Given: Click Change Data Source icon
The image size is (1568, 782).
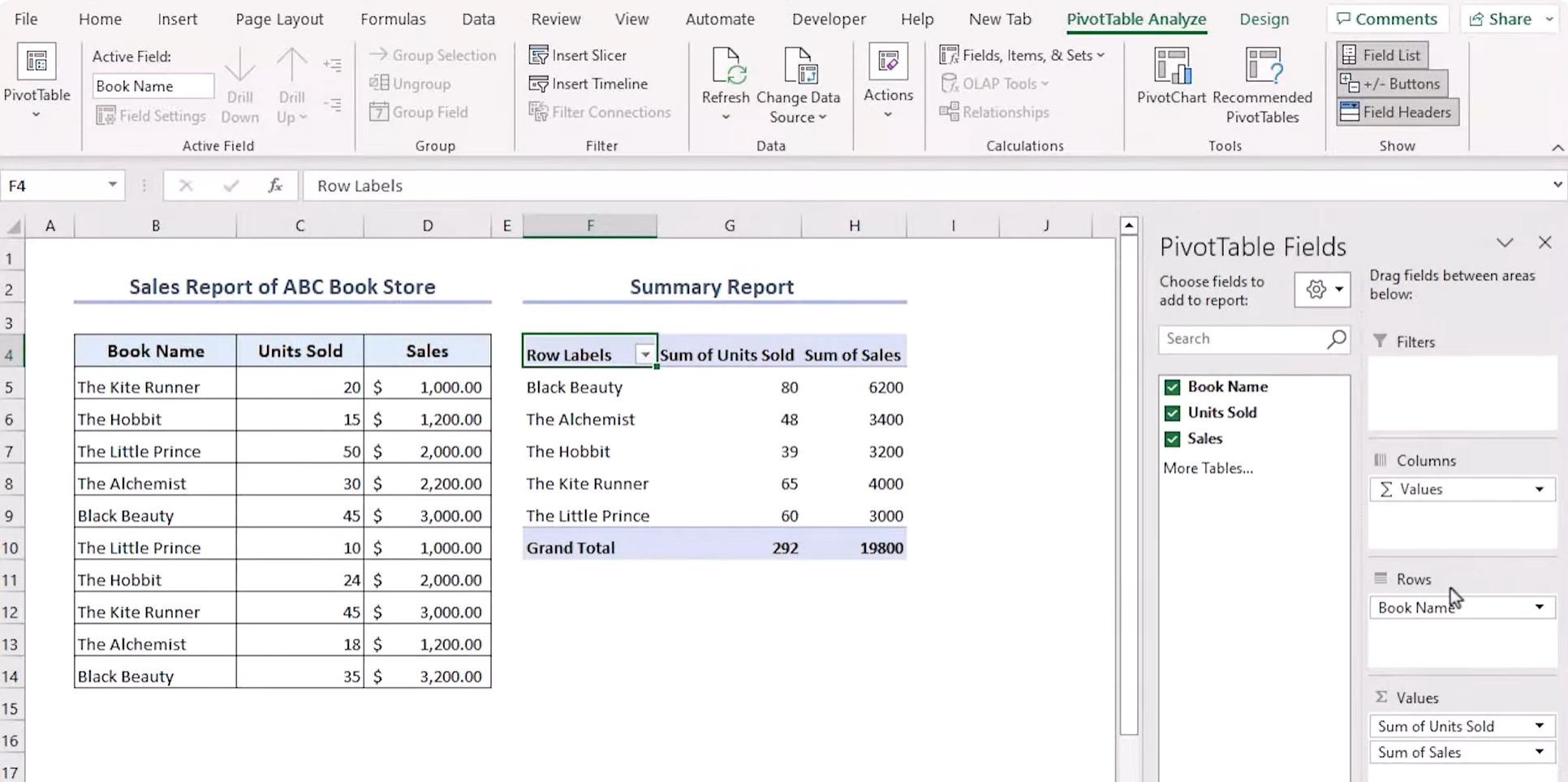Looking at the screenshot, I should click(x=800, y=66).
